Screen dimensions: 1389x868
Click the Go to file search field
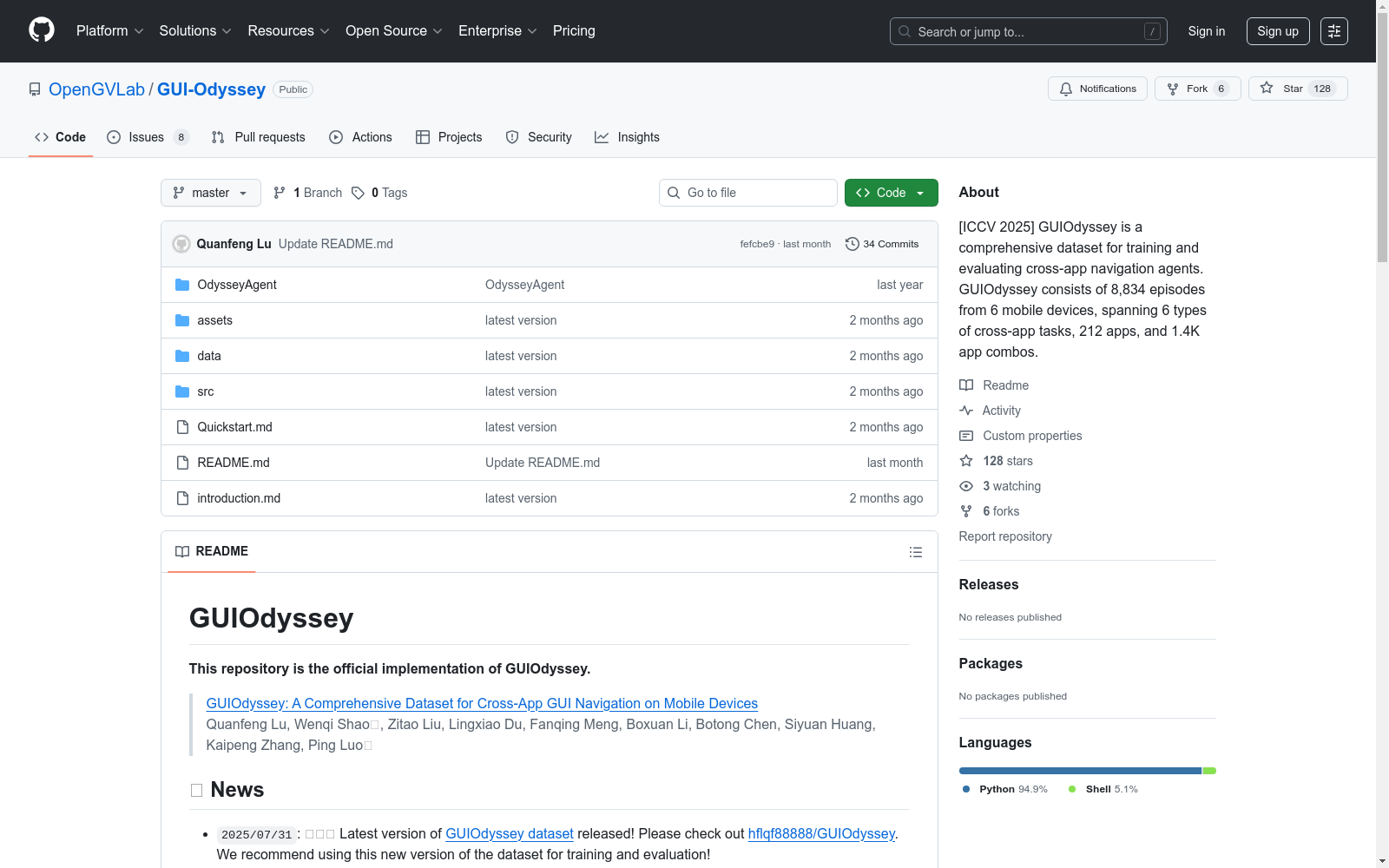click(x=748, y=193)
